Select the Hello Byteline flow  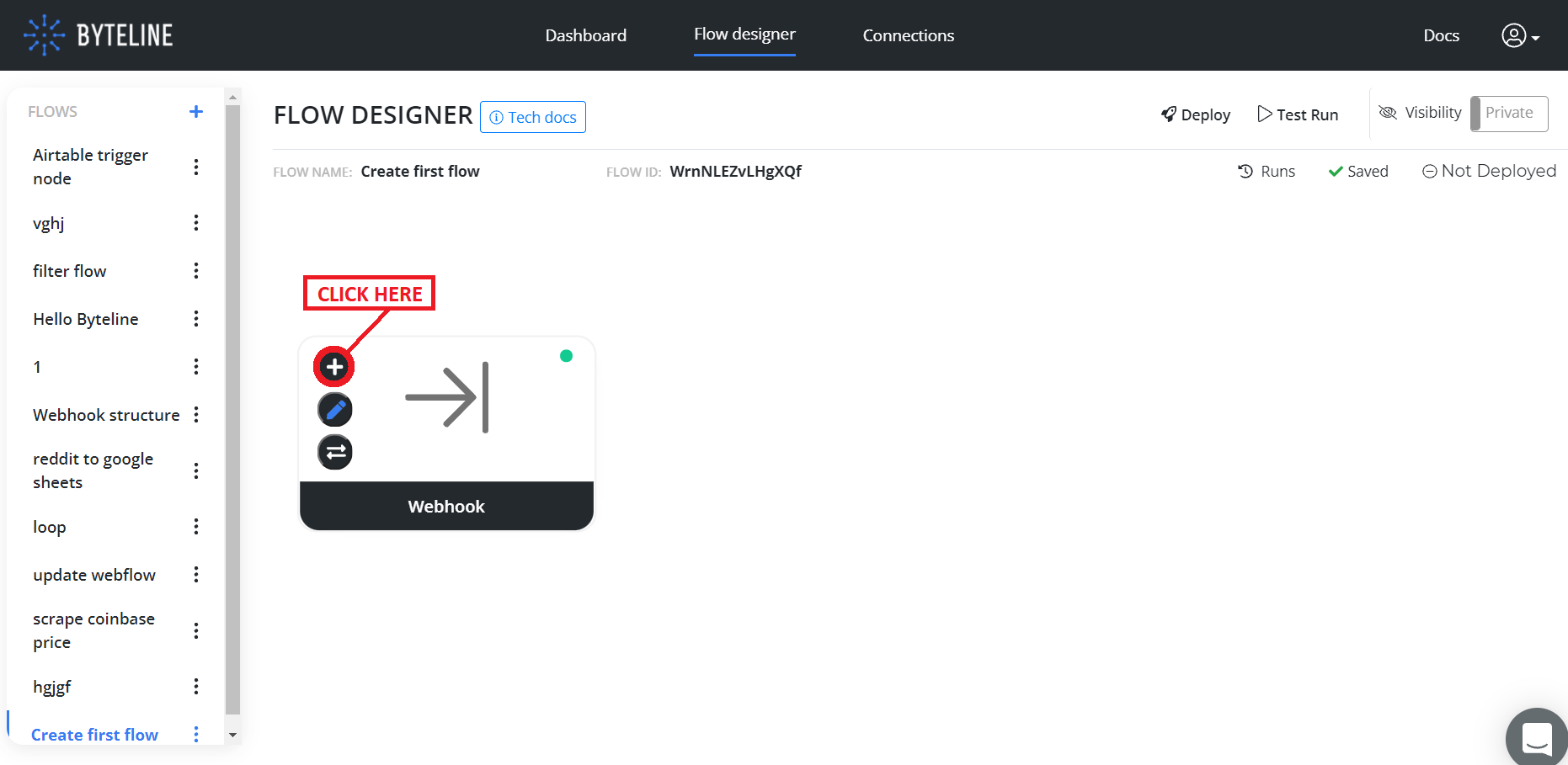tap(86, 319)
